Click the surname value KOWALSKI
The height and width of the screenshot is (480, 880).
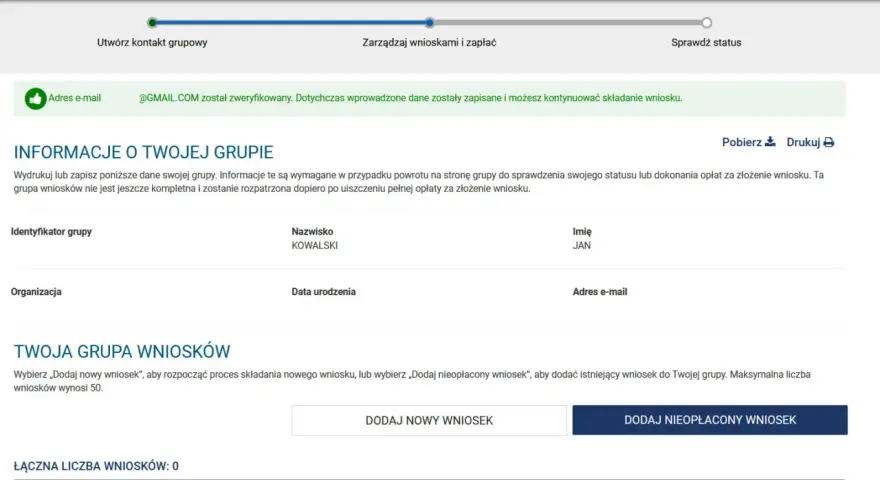(x=315, y=246)
